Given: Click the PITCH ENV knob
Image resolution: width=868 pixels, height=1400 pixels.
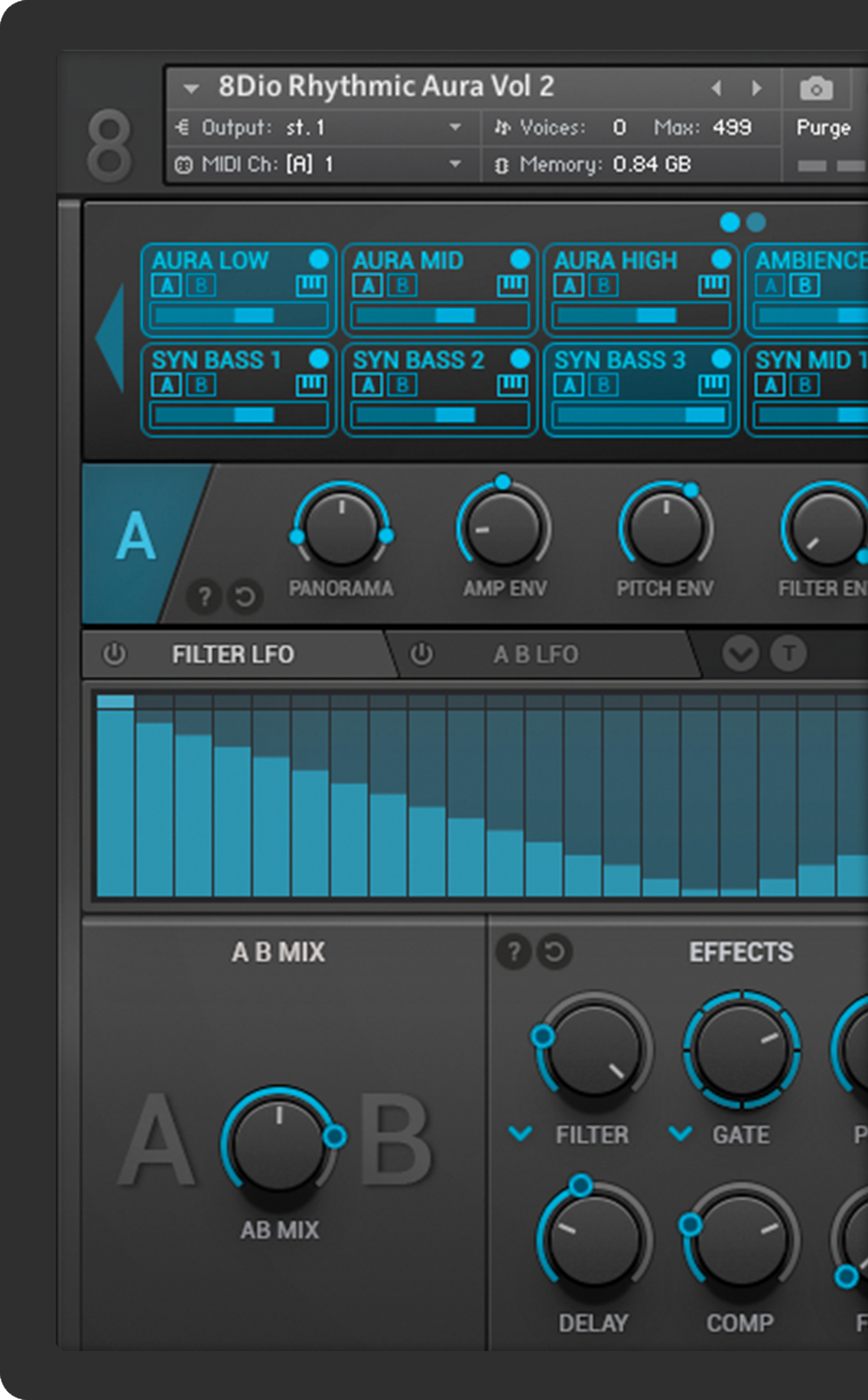Looking at the screenshot, I should (x=666, y=529).
